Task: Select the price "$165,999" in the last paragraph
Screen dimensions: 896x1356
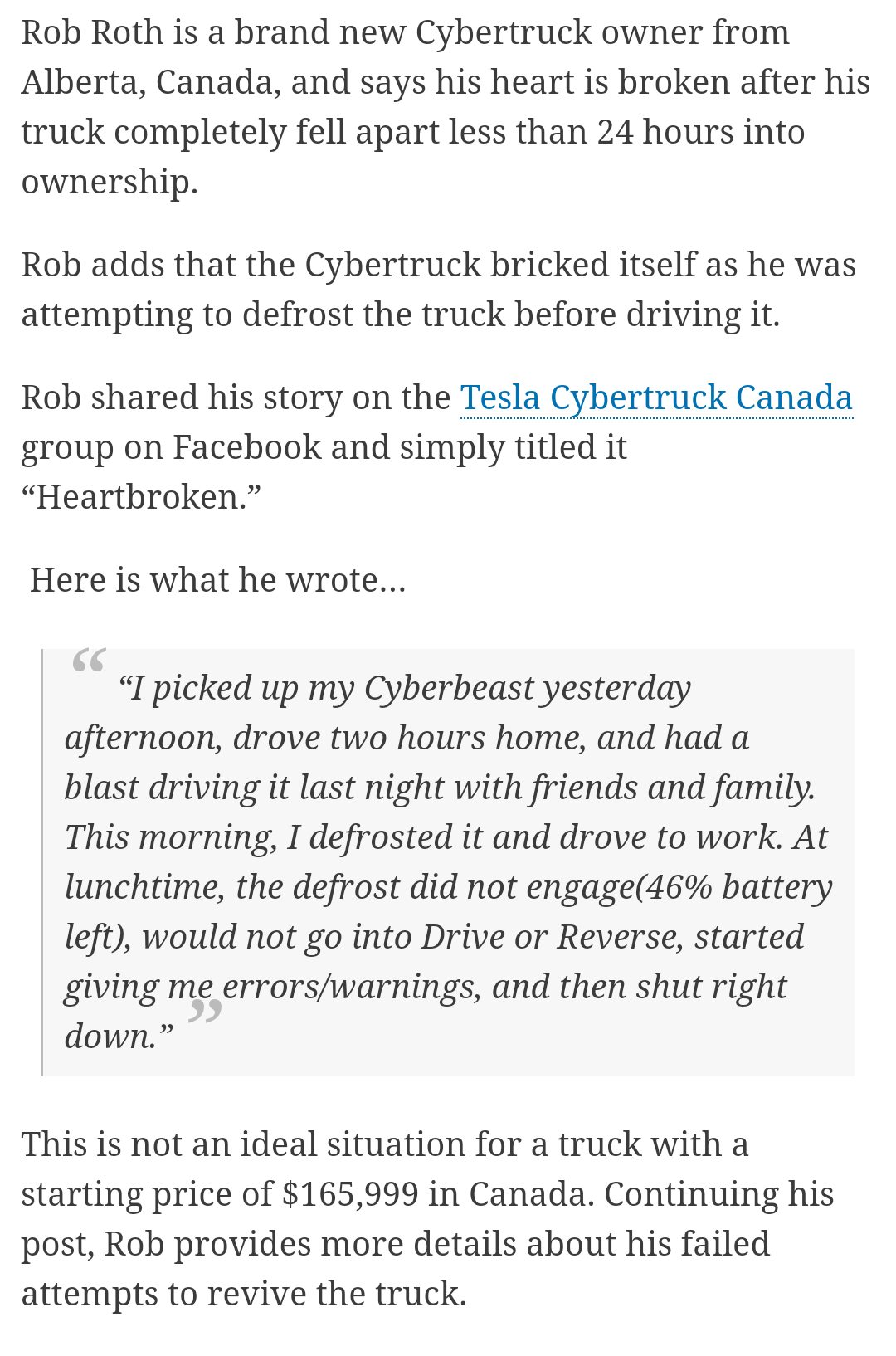Action: [x=350, y=1194]
